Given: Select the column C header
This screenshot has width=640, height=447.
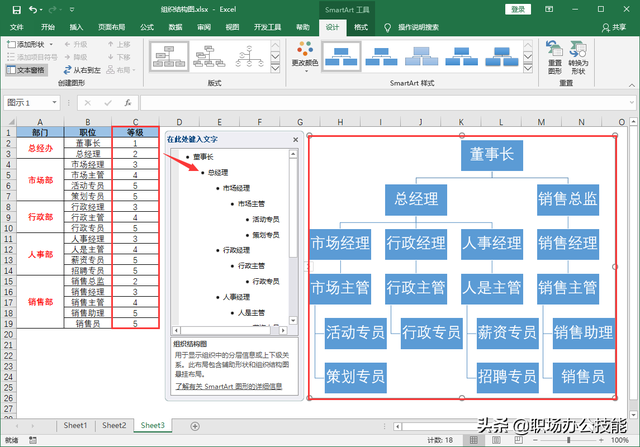Looking at the screenshot, I should (135, 122).
